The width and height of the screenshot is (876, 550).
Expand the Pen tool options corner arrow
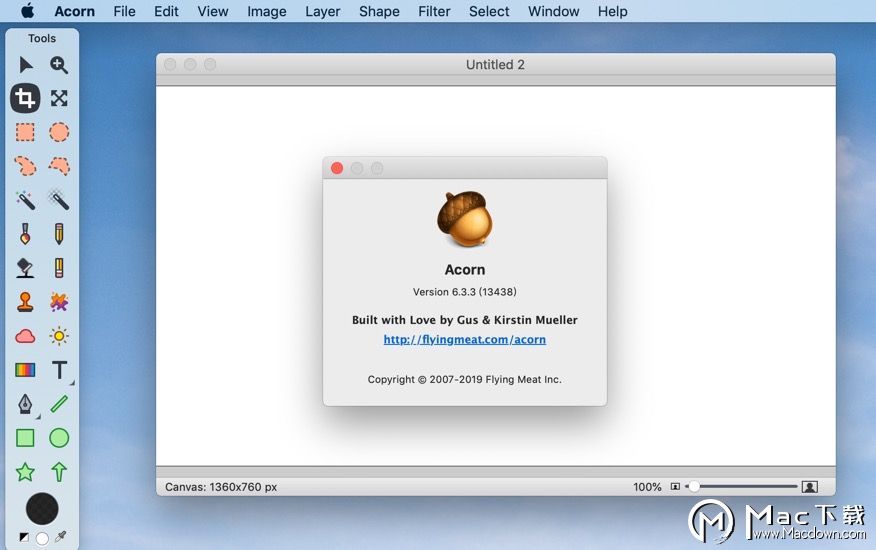tap(38, 417)
